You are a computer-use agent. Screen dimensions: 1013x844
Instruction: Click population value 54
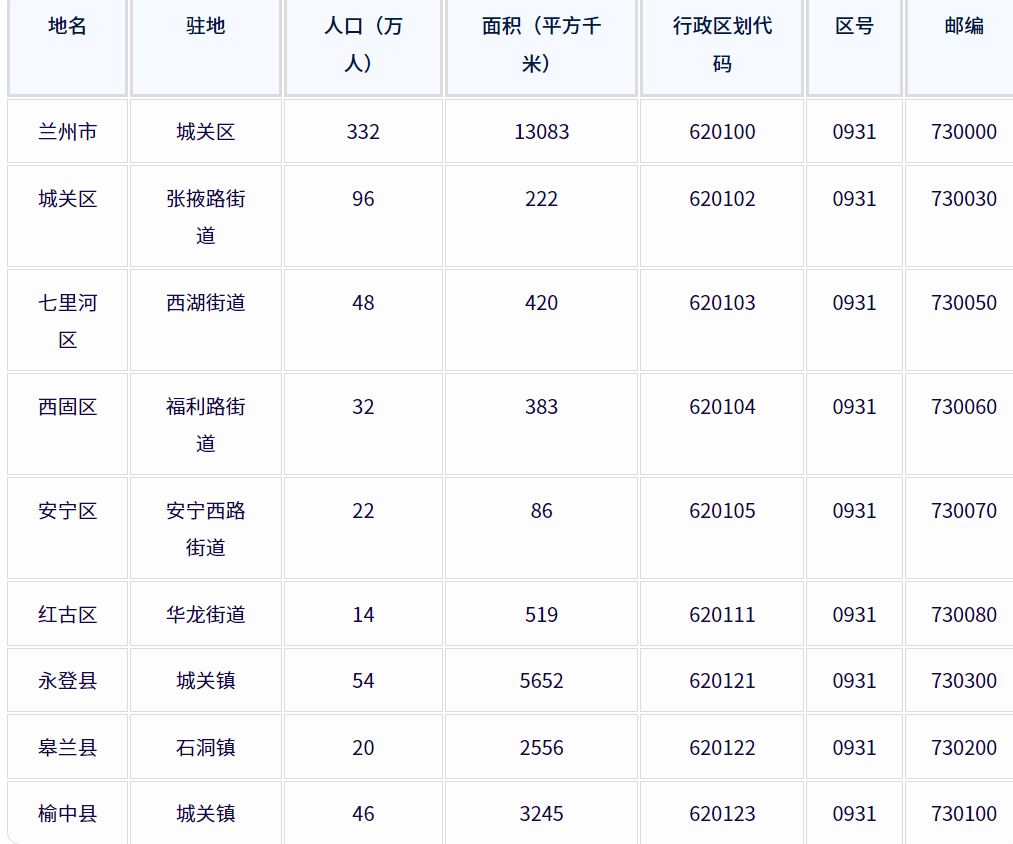coord(363,680)
